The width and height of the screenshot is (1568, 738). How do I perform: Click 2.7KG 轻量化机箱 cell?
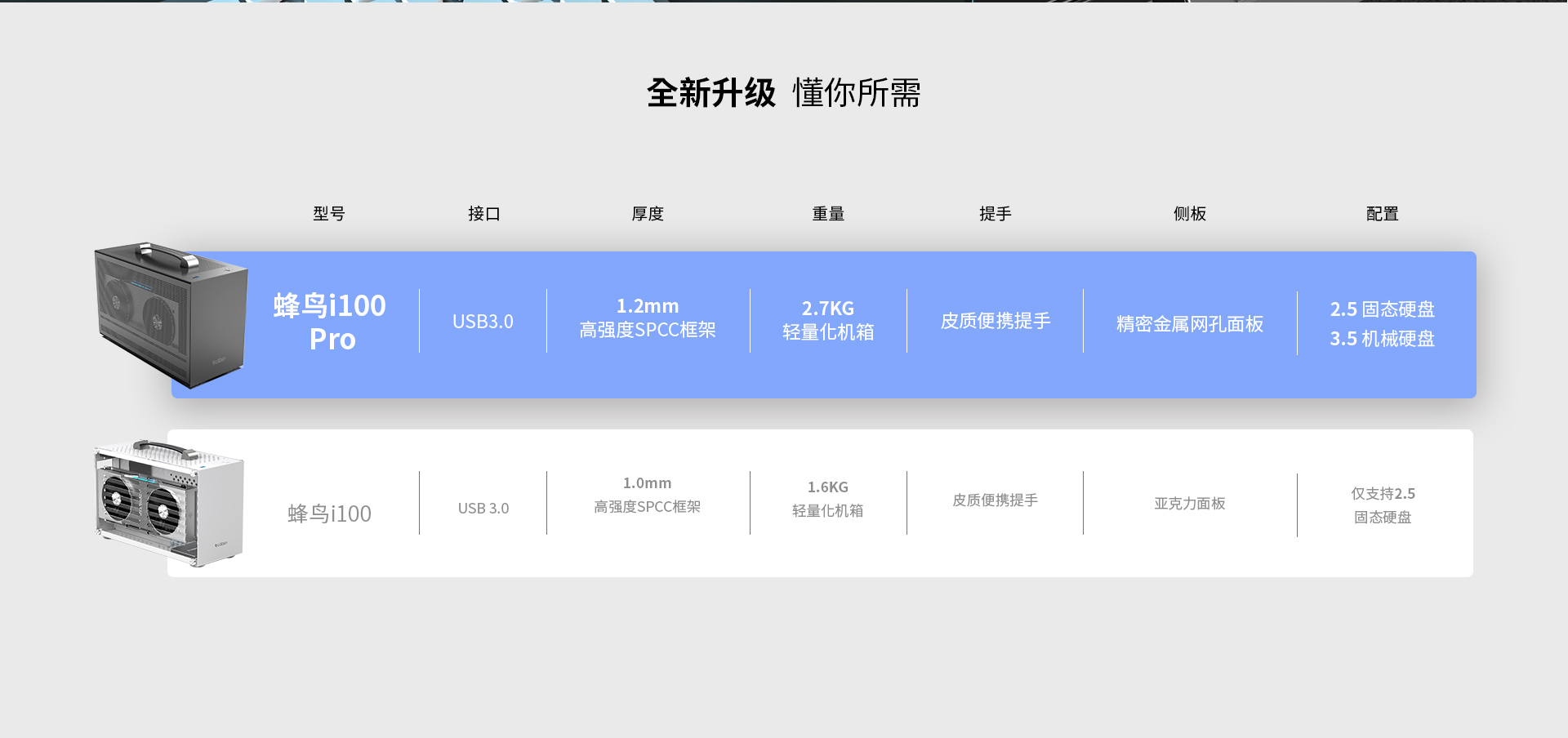(828, 320)
